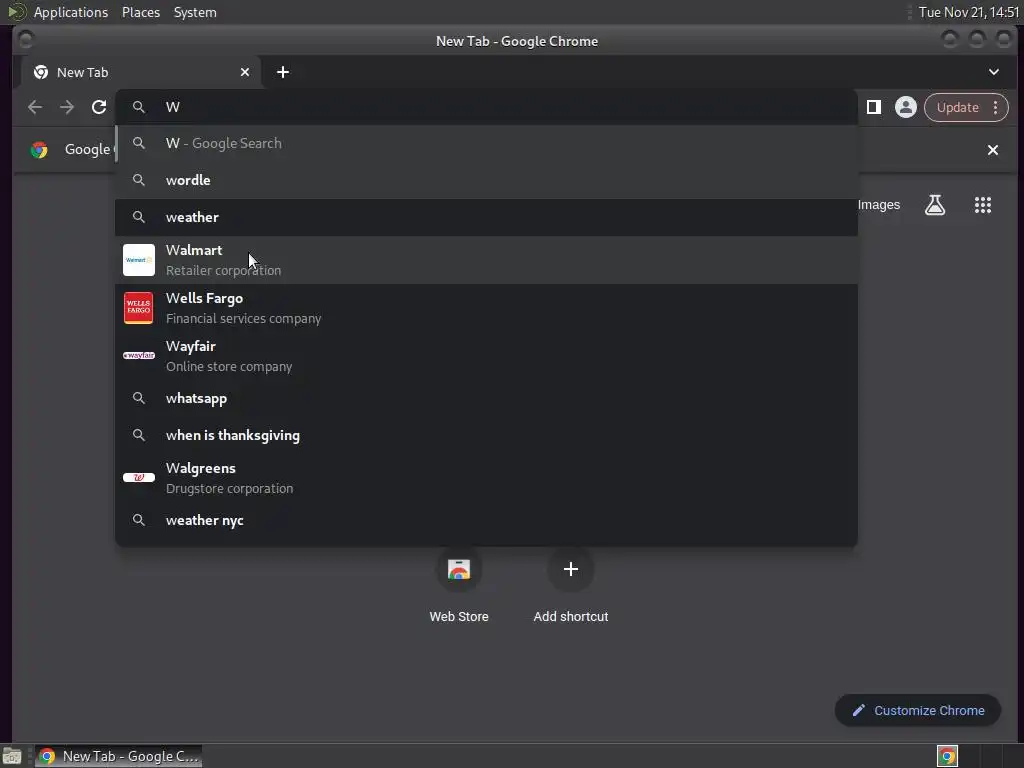Screen dimensions: 1024x768
Task: Open the profile avatar icon
Action: point(905,107)
